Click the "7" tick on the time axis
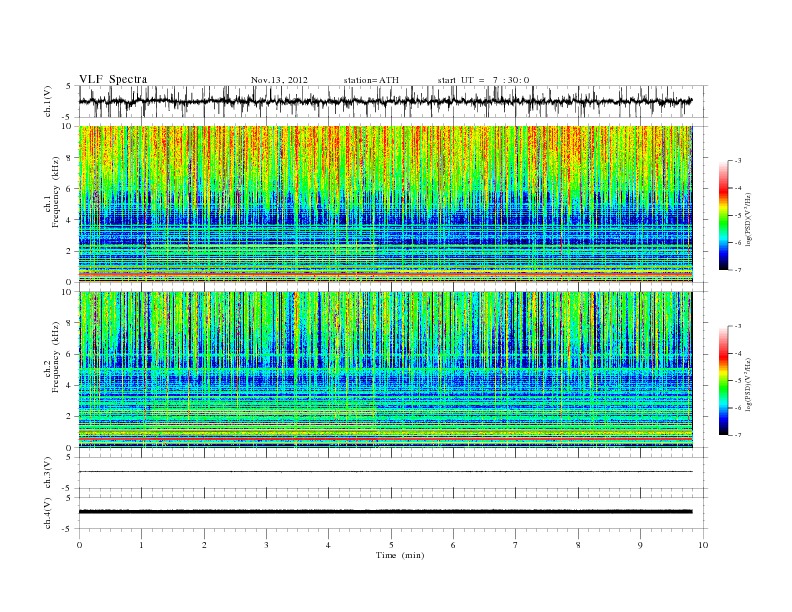Screen dimensions: 792x612 (516, 545)
